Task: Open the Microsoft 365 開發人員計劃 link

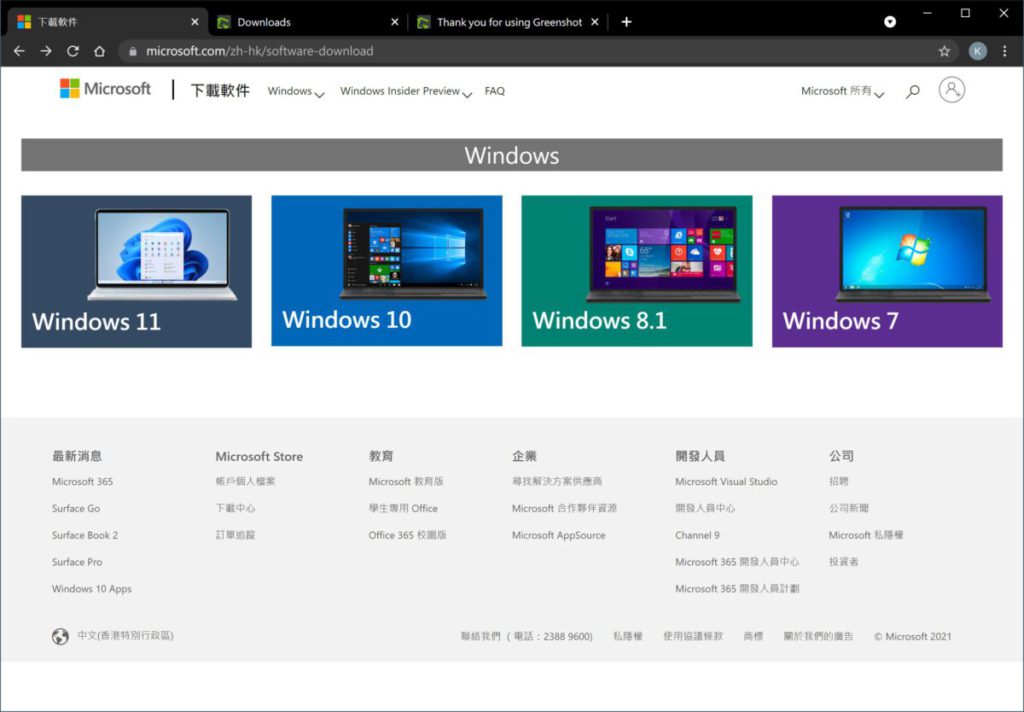Action: point(737,589)
